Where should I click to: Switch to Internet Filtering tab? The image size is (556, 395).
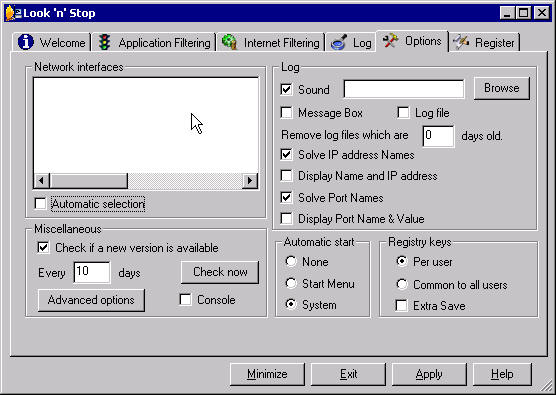click(x=271, y=42)
